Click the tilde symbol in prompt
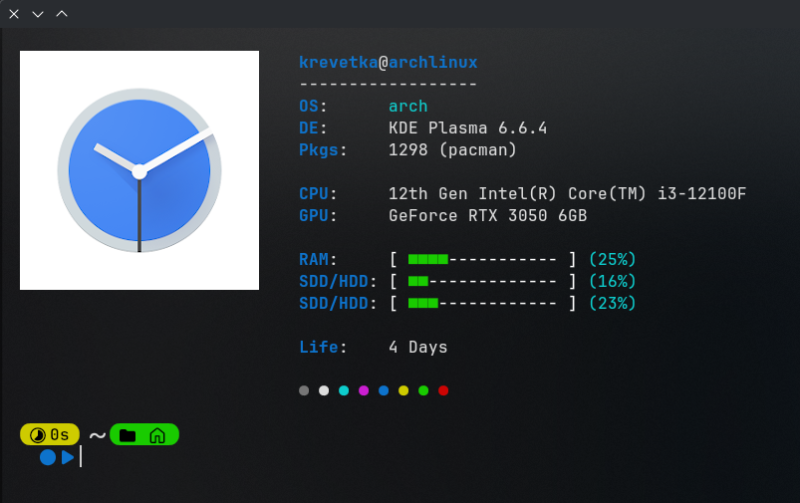This screenshot has width=800, height=503. click(x=97, y=435)
